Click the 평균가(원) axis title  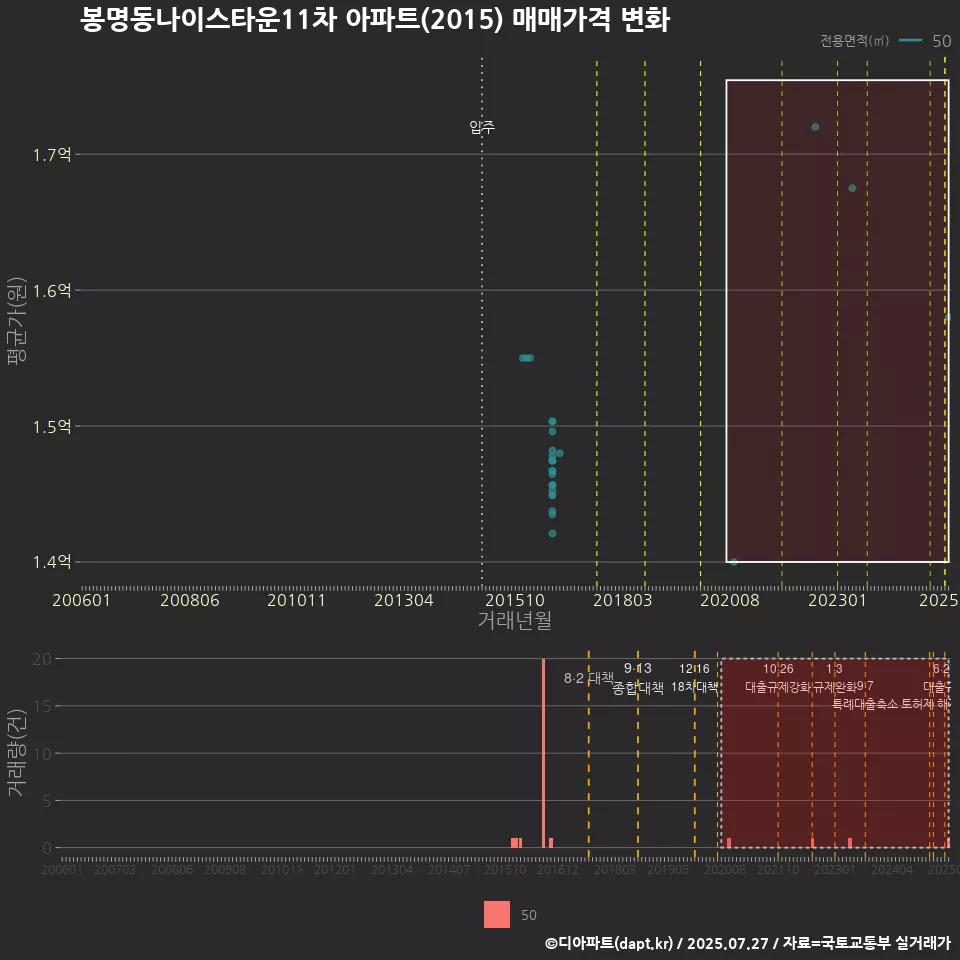(x=16, y=321)
